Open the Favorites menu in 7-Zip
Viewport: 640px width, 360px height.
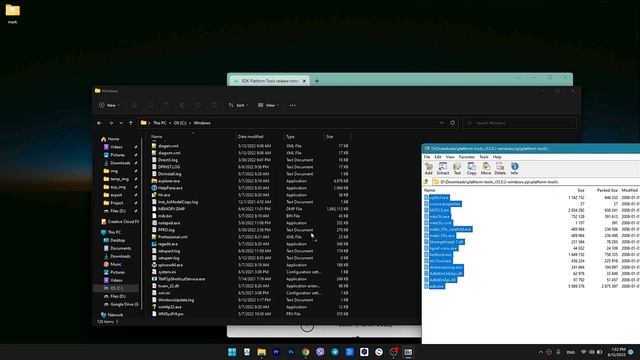(467, 157)
